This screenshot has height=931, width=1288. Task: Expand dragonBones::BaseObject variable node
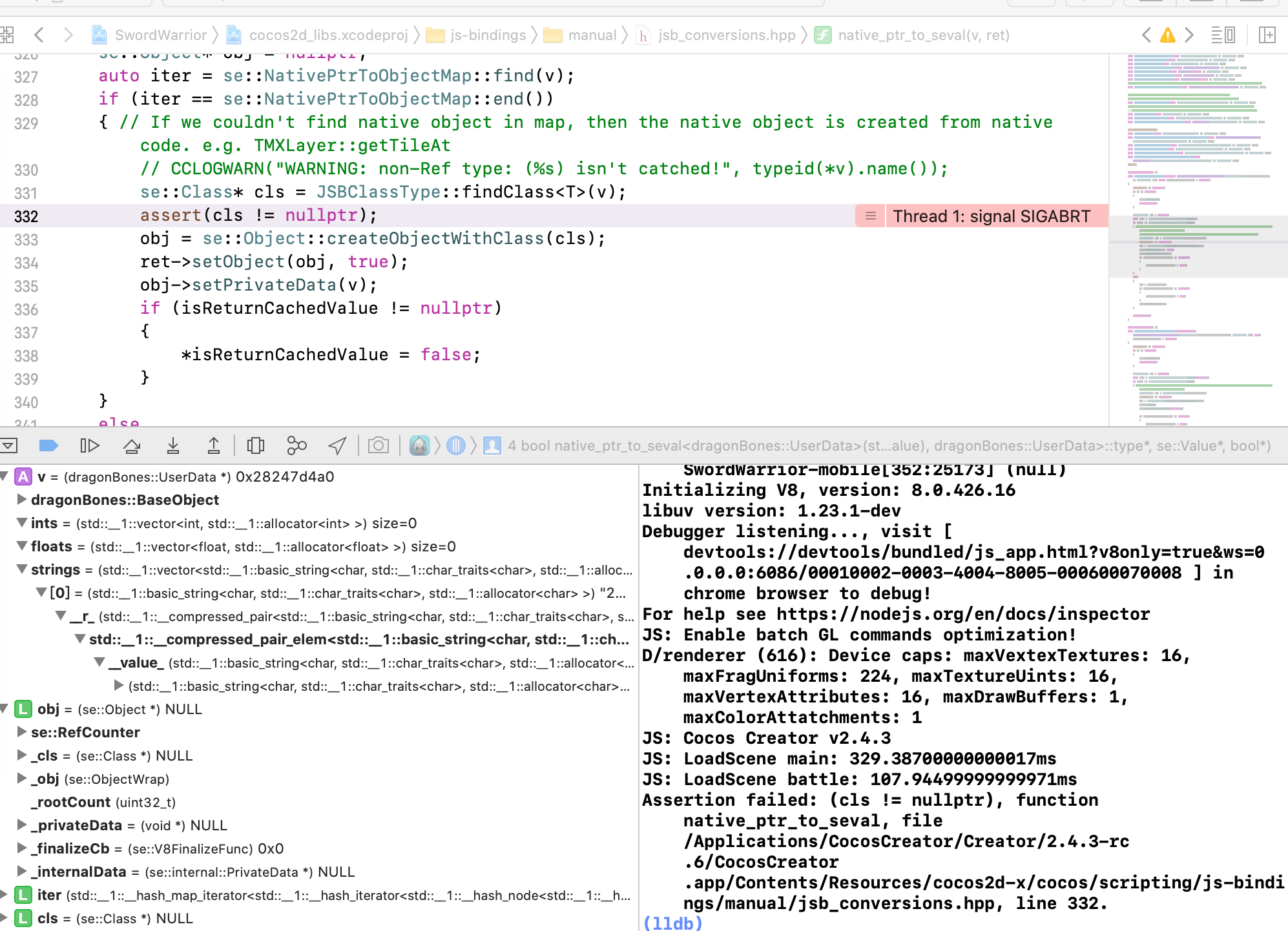click(x=22, y=500)
